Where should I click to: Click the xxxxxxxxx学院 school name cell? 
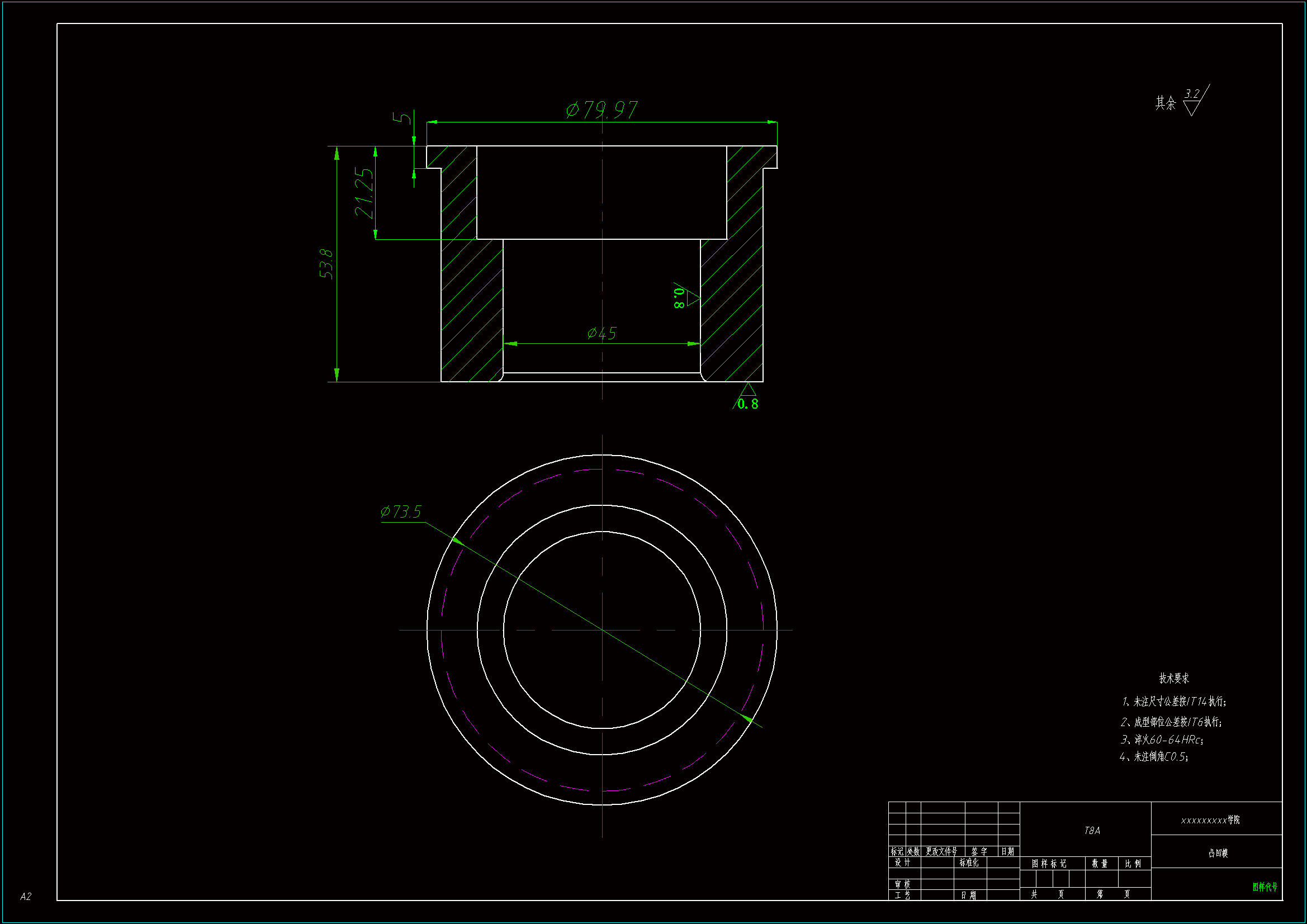coord(1210,820)
